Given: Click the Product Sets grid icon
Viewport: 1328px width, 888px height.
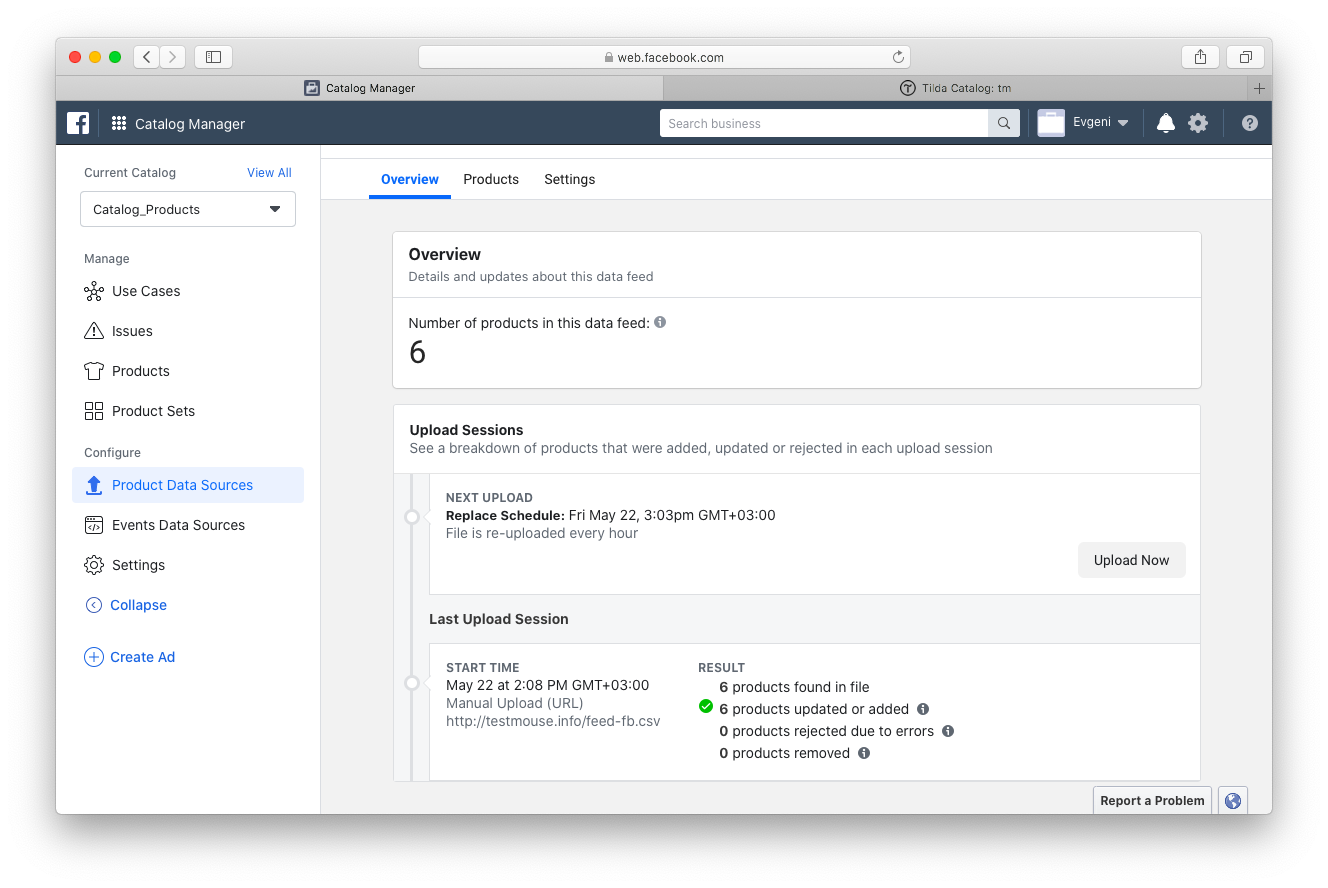Looking at the screenshot, I should (x=94, y=411).
